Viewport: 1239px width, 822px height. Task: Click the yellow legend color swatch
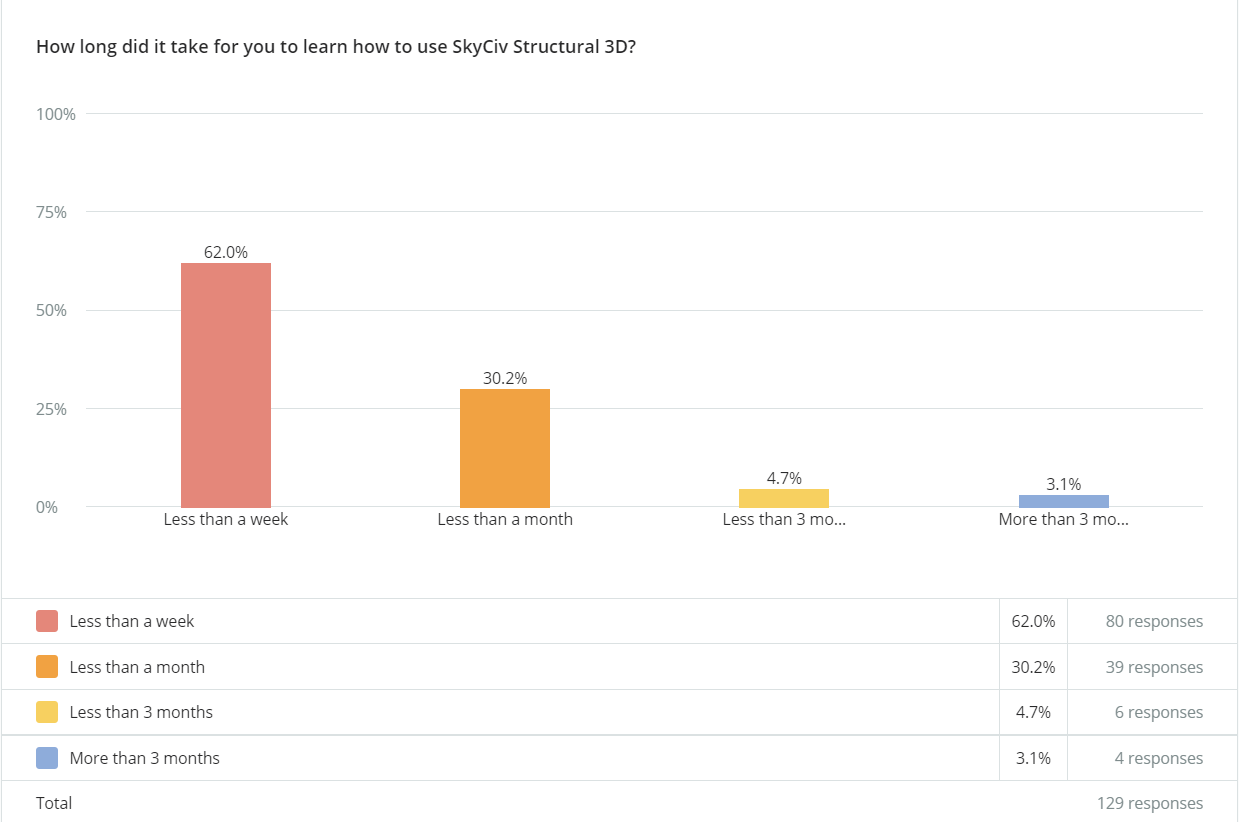tap(47, 712)
